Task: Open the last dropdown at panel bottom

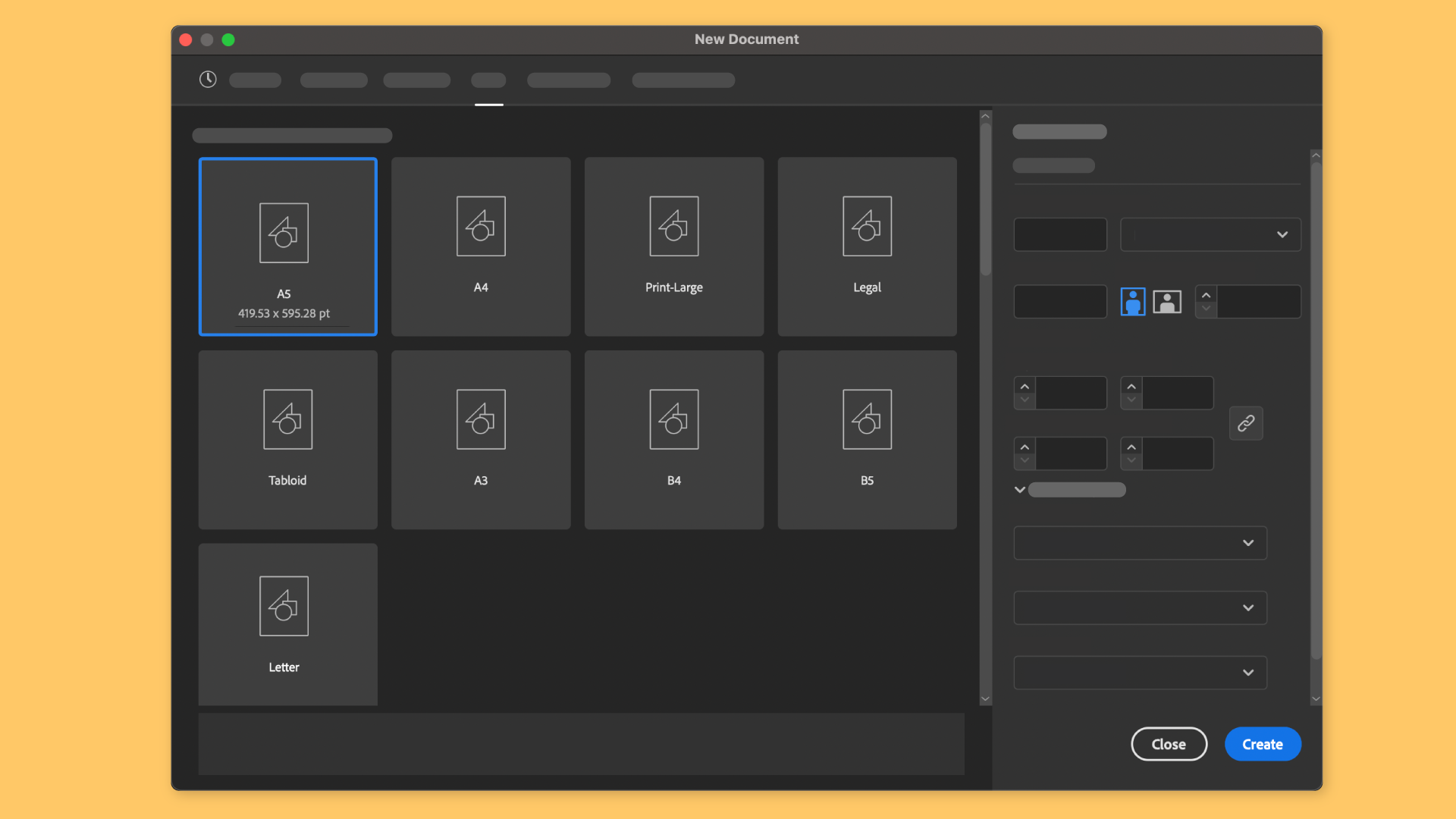Action: pos(1140,673)
